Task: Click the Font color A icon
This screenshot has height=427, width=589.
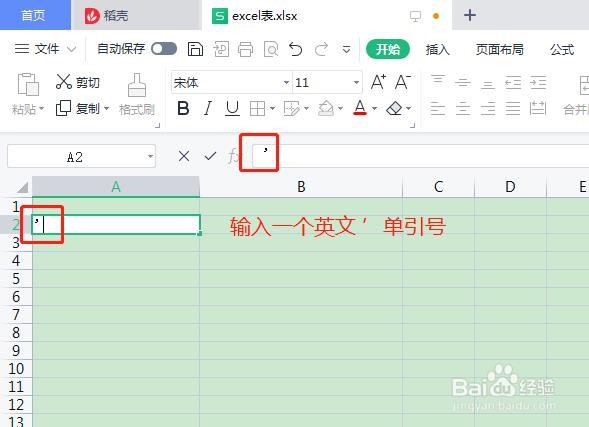Action: click(360, 108)
